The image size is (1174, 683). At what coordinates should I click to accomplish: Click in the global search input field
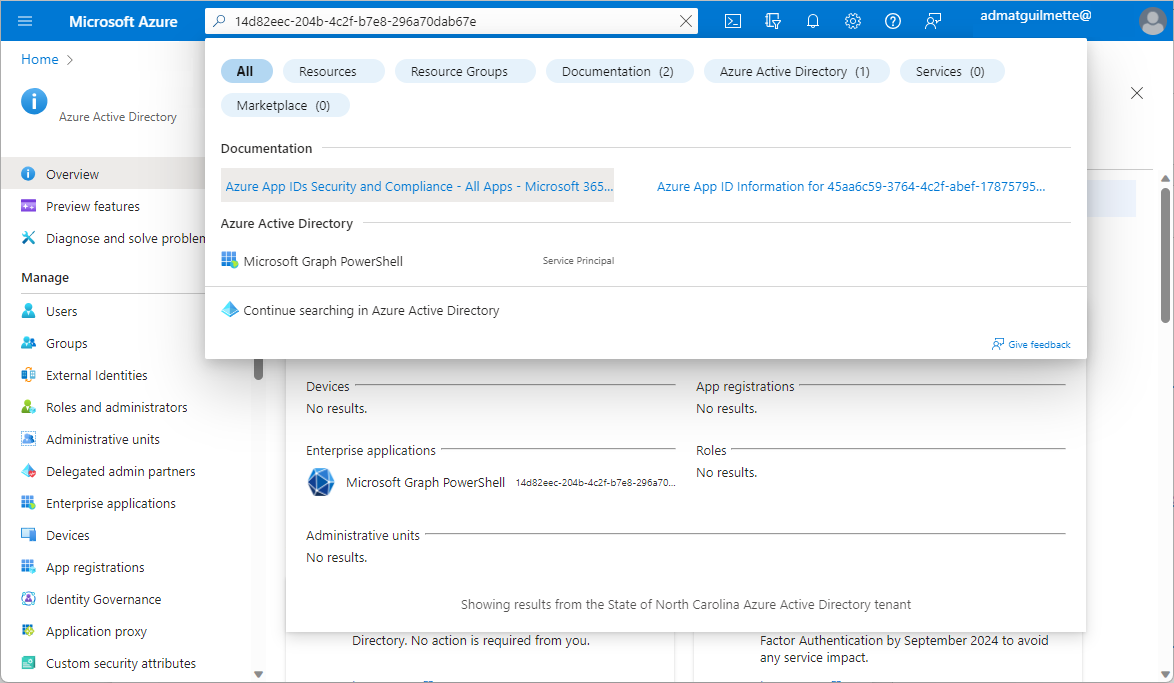tap(450, 21)
